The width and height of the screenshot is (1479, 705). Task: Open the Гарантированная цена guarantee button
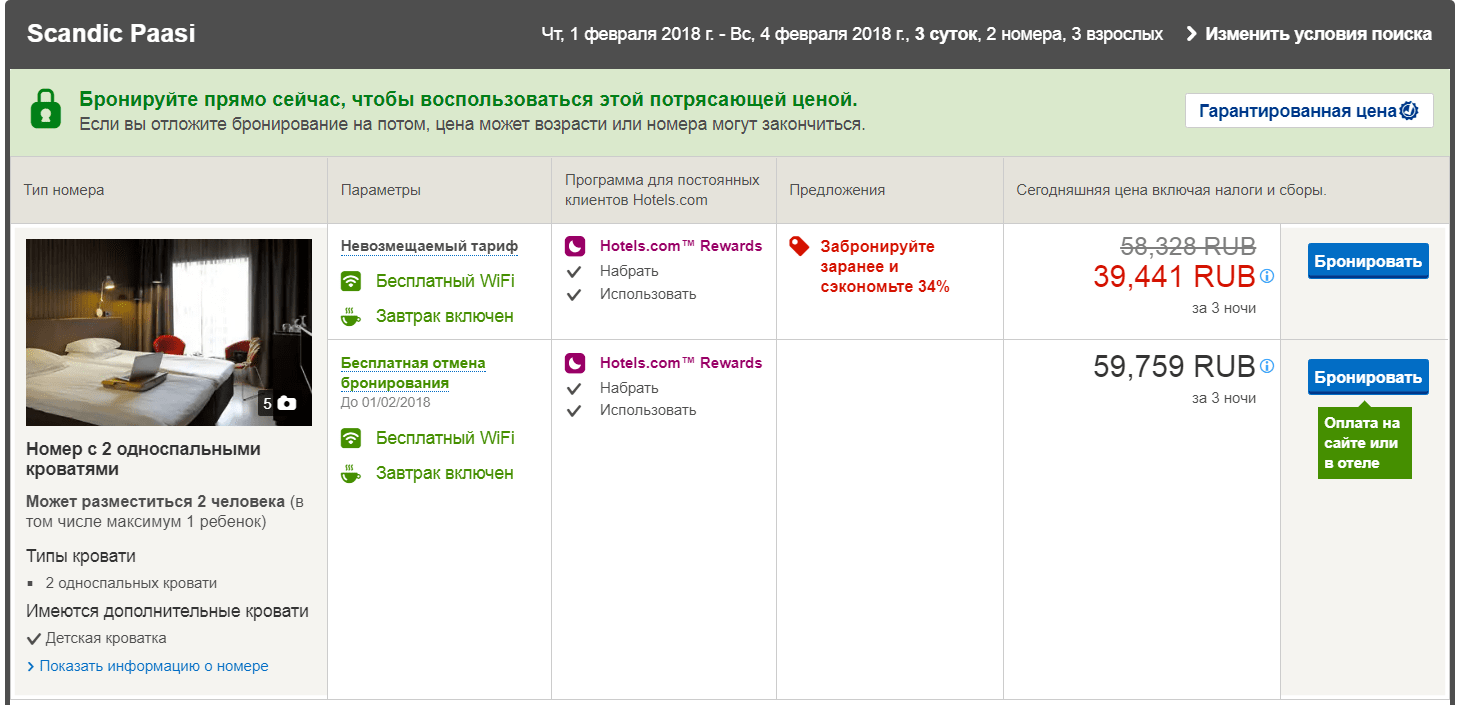[x=1308, y=111]
